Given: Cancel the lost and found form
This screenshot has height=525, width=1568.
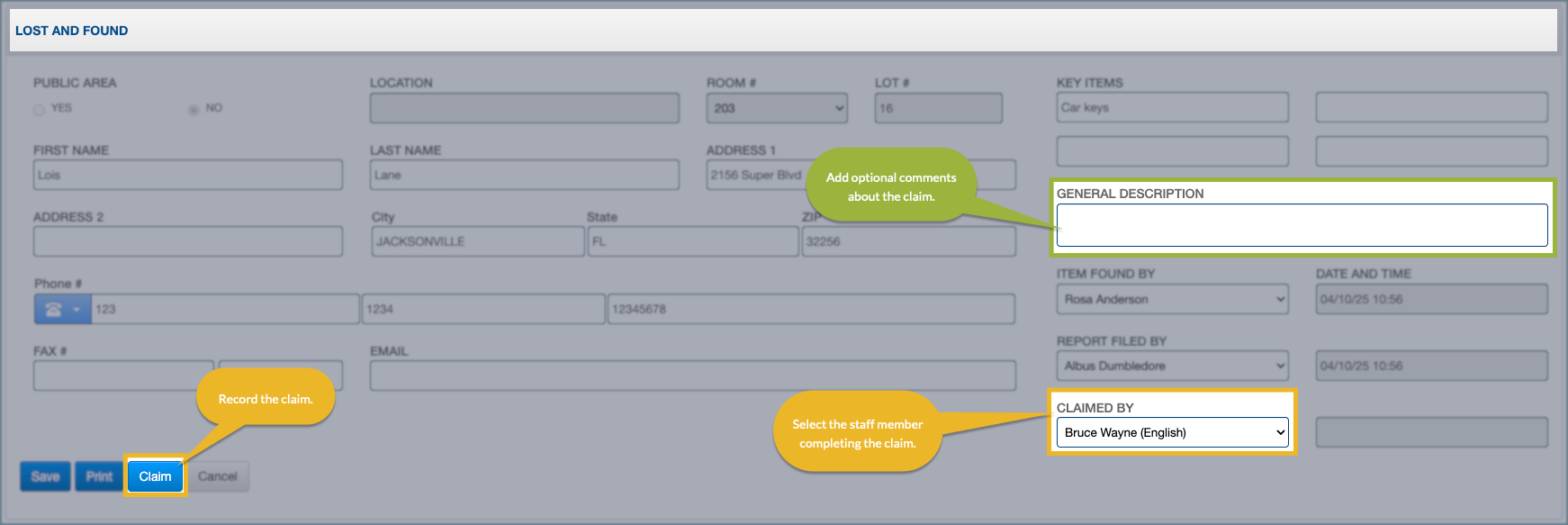Looking at the screenshot, I should tap(218, 476).
